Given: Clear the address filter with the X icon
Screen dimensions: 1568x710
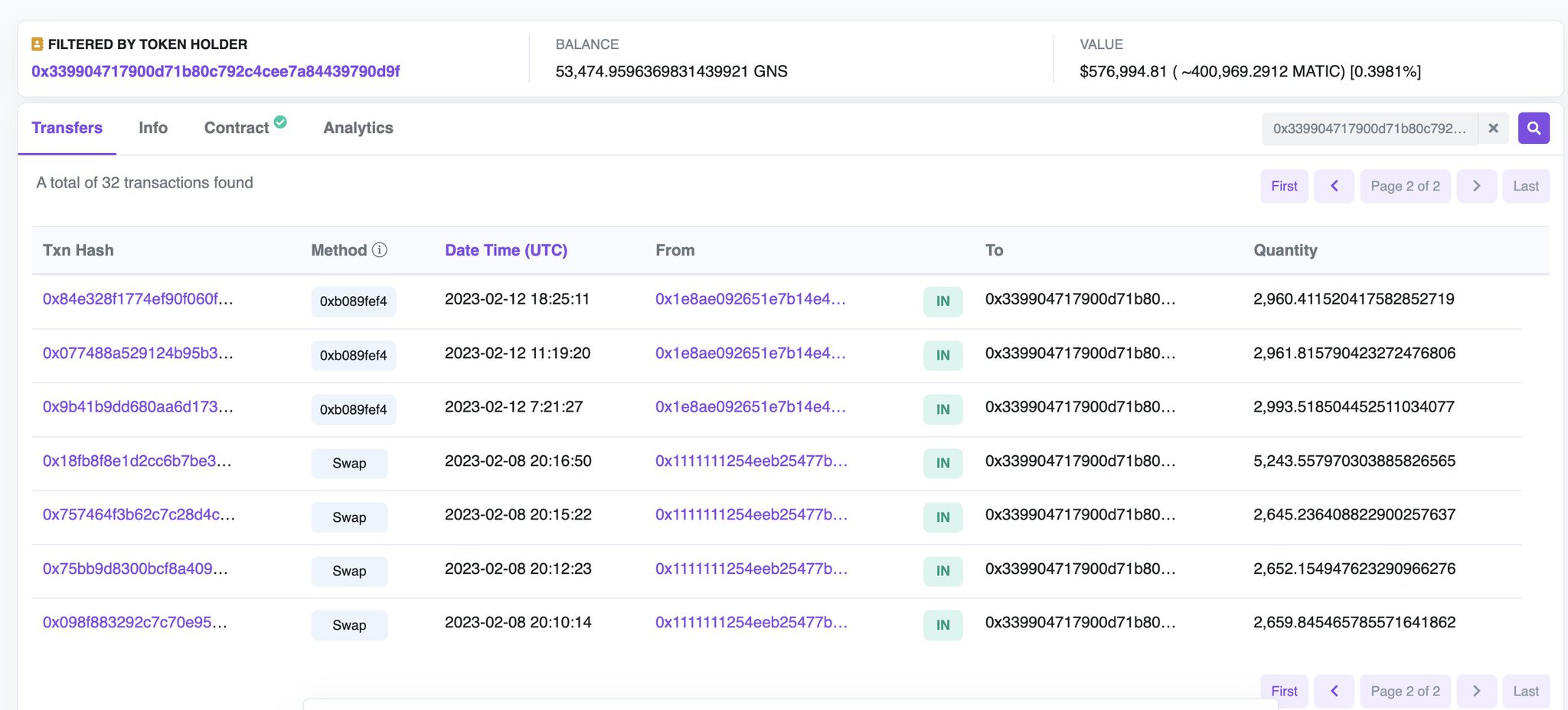Looking at the screenshot, I should (1493, 128).
